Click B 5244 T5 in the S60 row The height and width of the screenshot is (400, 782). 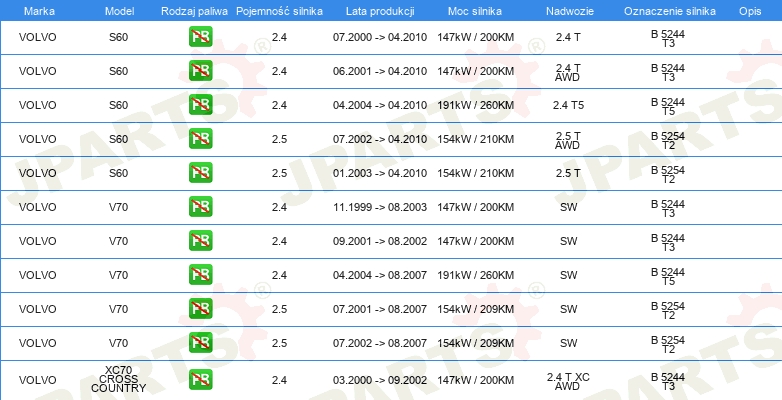coord(668,106)
